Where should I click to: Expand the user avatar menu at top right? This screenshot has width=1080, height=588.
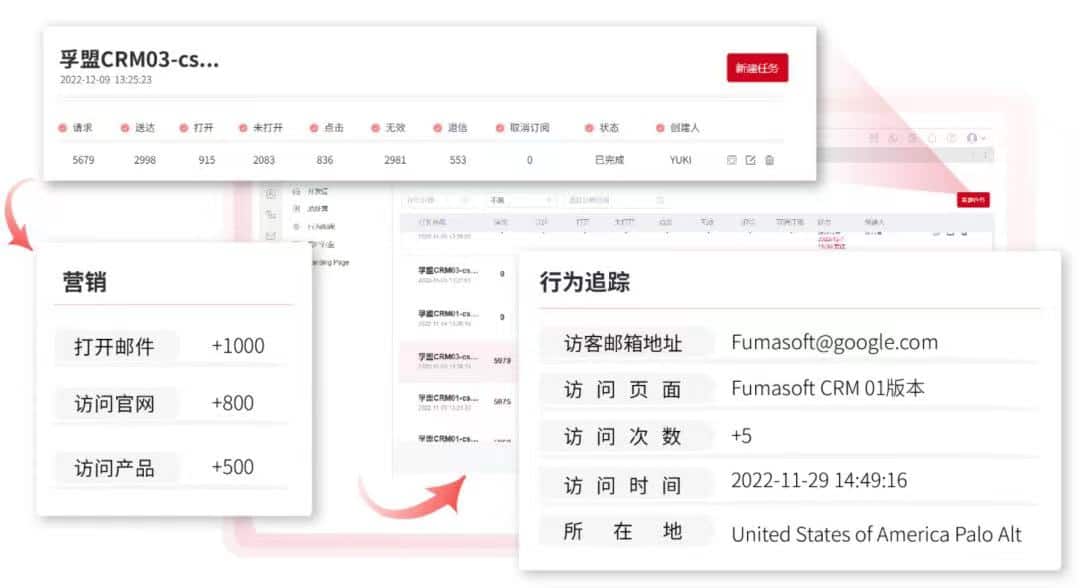tap(975, 138)
